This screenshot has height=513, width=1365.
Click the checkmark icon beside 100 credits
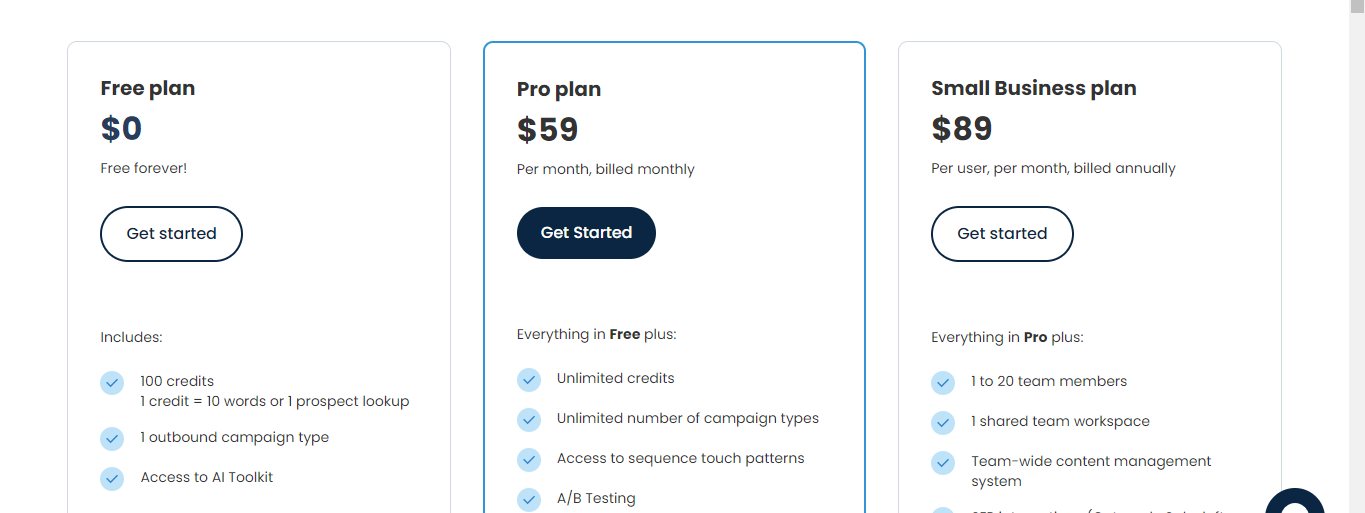click(112, 383)
